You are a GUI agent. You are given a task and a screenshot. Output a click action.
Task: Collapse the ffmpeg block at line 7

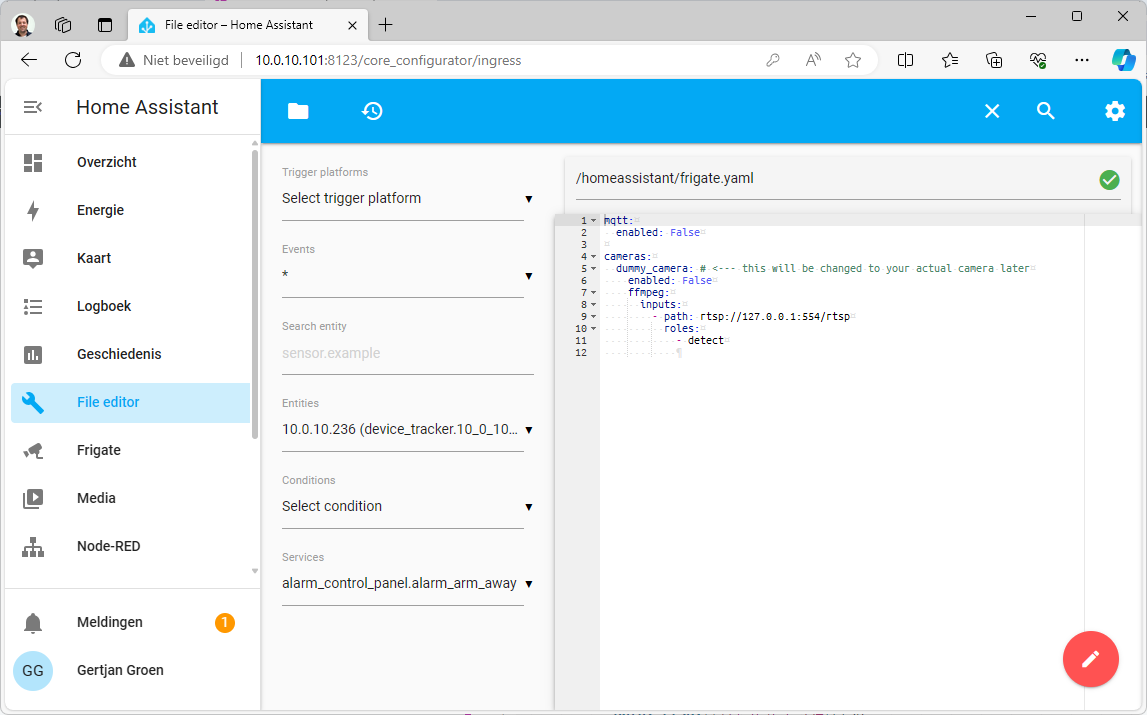[594, 293]
